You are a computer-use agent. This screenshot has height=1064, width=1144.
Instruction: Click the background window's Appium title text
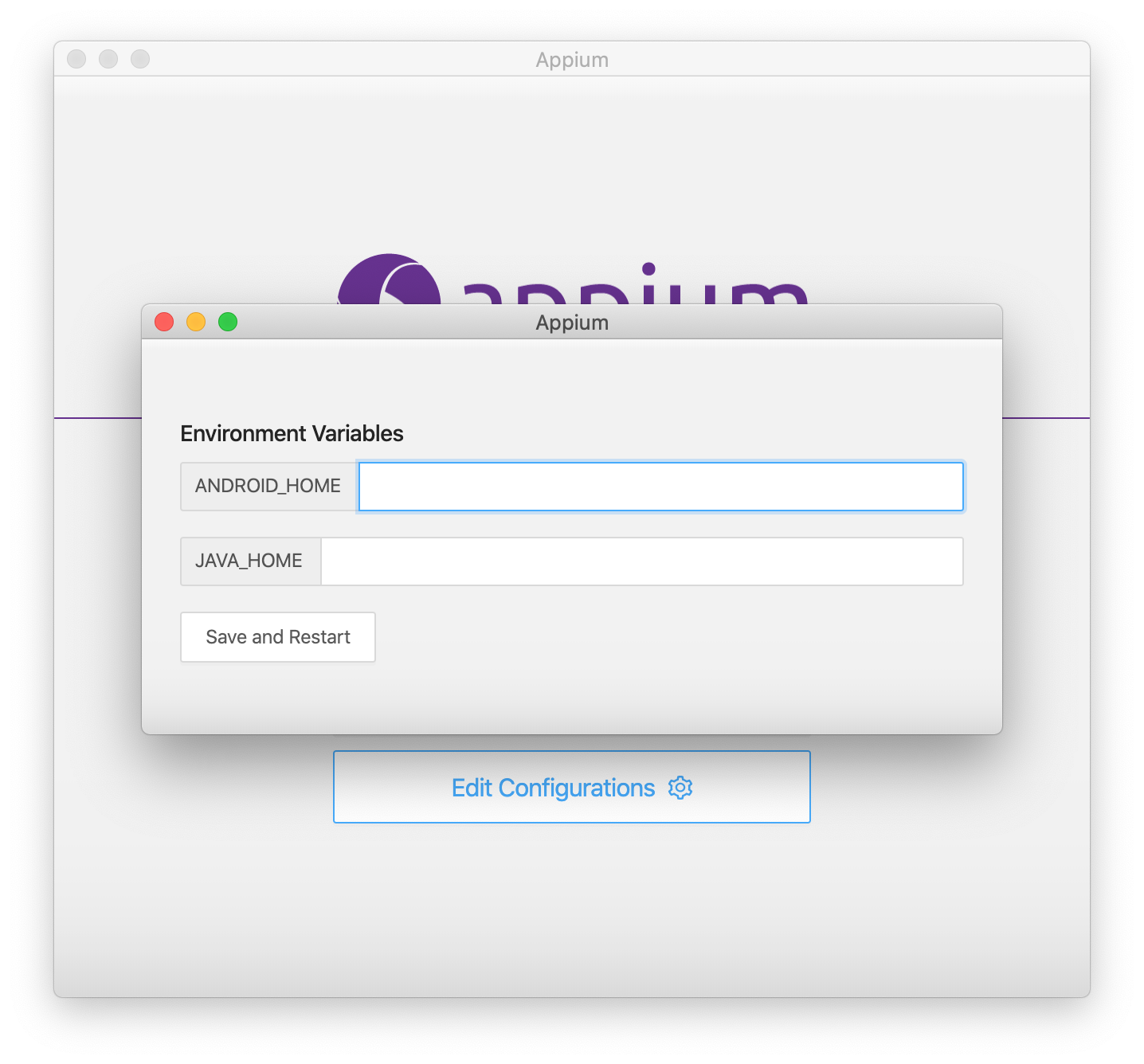(572, 60)
